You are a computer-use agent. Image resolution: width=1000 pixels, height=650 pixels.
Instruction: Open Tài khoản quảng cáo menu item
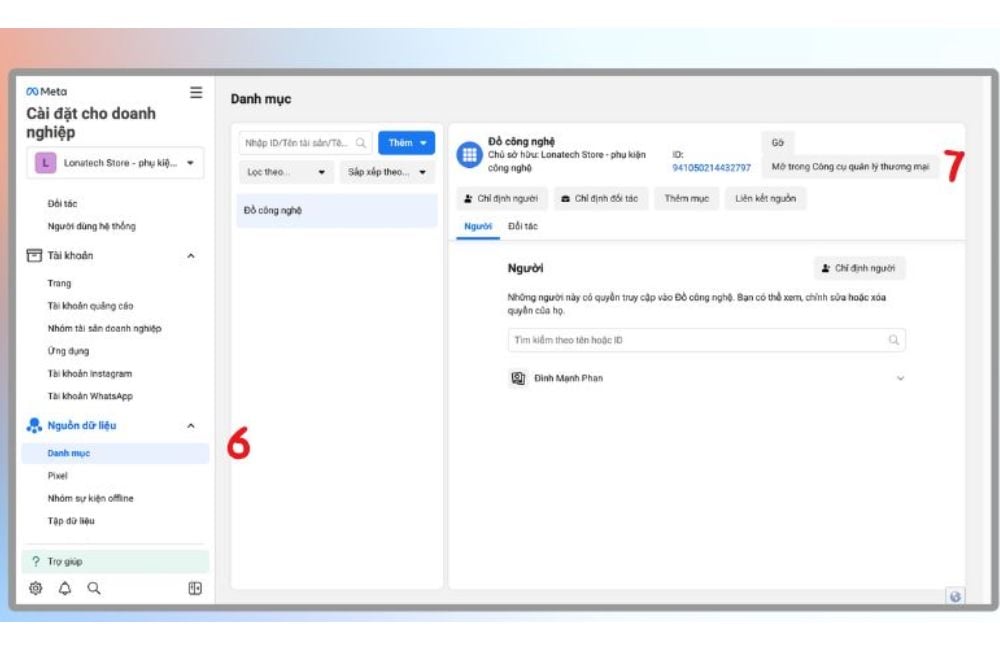(91, 306)
